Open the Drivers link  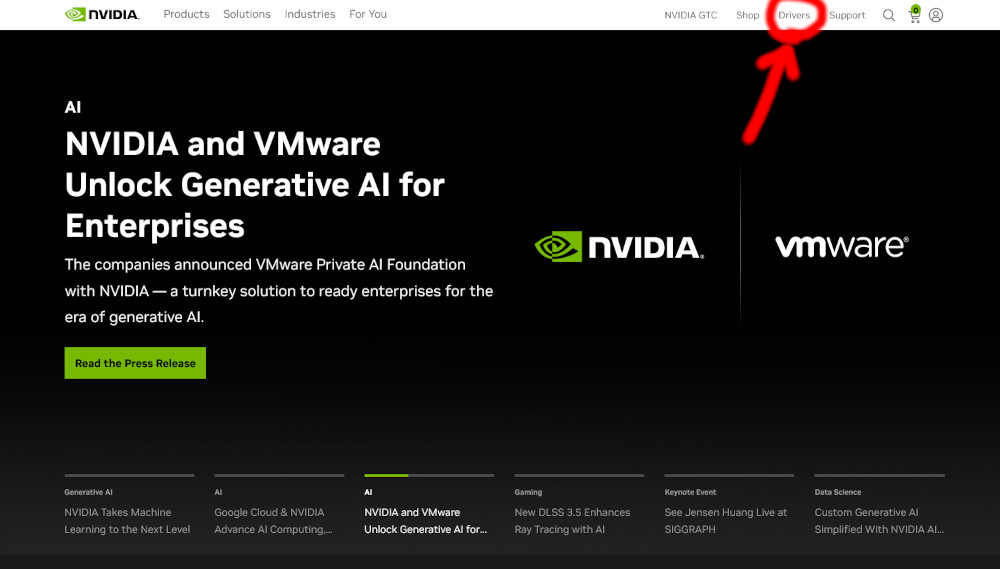click(794, 15)
